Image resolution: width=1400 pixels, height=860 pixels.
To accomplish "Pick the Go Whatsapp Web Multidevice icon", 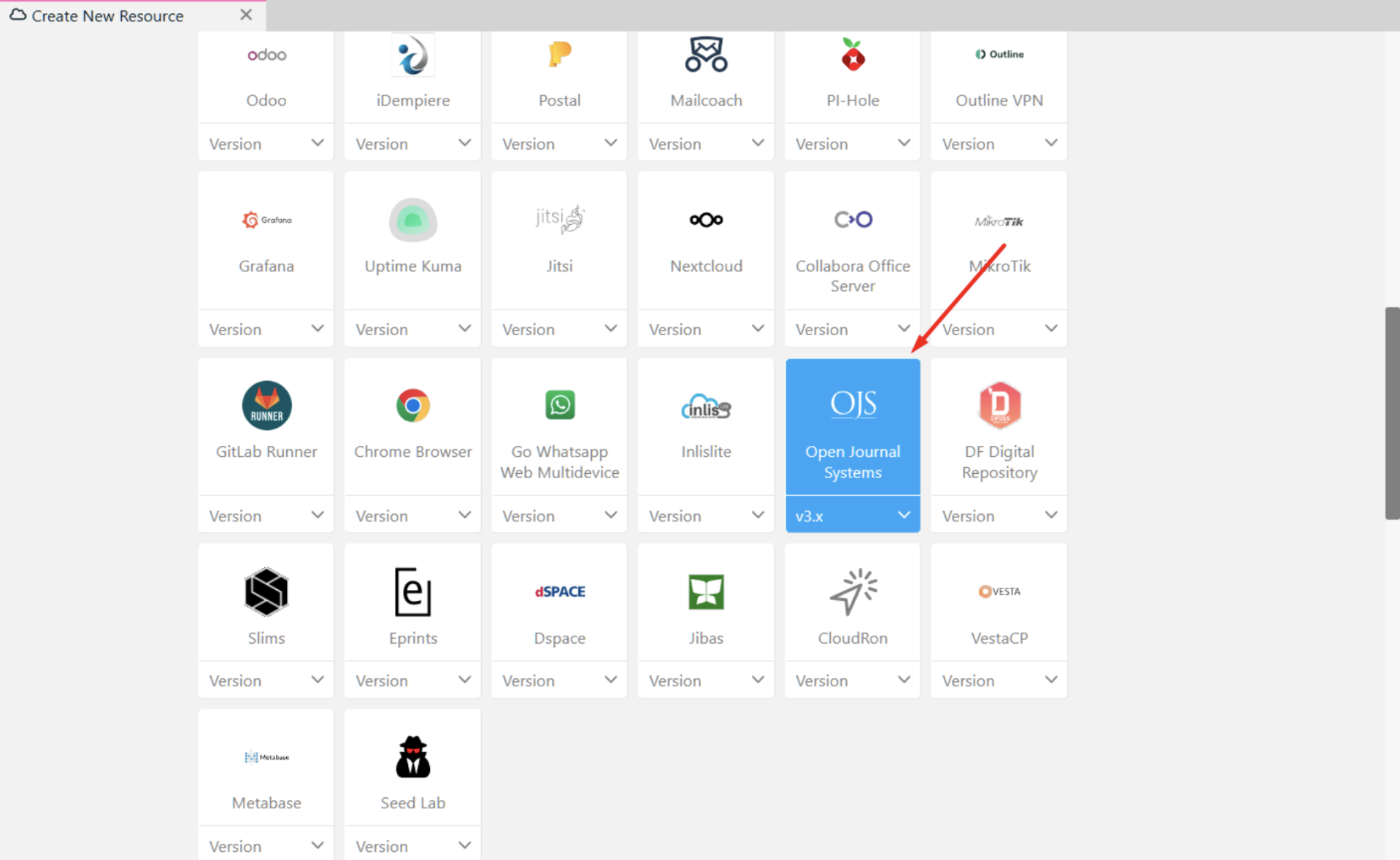I will click(x=560, y=405).
